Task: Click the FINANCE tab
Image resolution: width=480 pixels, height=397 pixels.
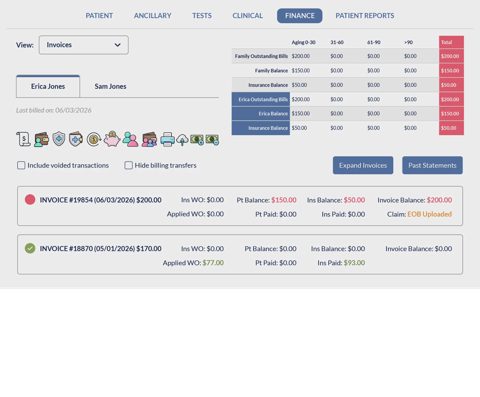Action: (300, 16)
